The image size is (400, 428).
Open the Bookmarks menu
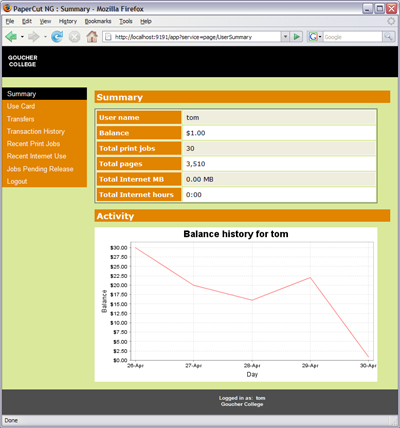point(98,21)
